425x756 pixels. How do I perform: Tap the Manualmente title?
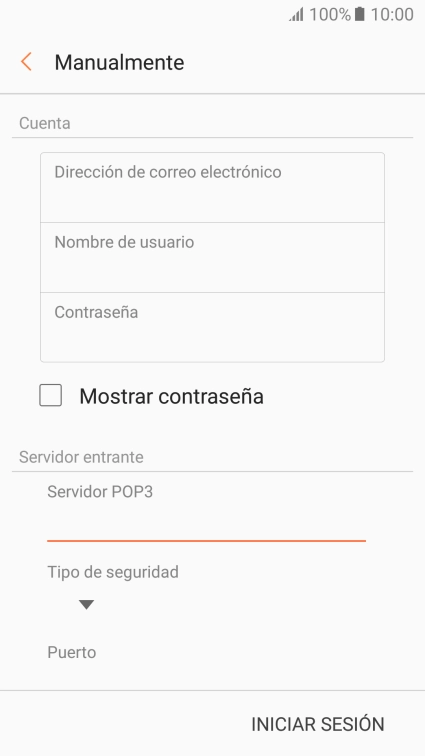119,62
